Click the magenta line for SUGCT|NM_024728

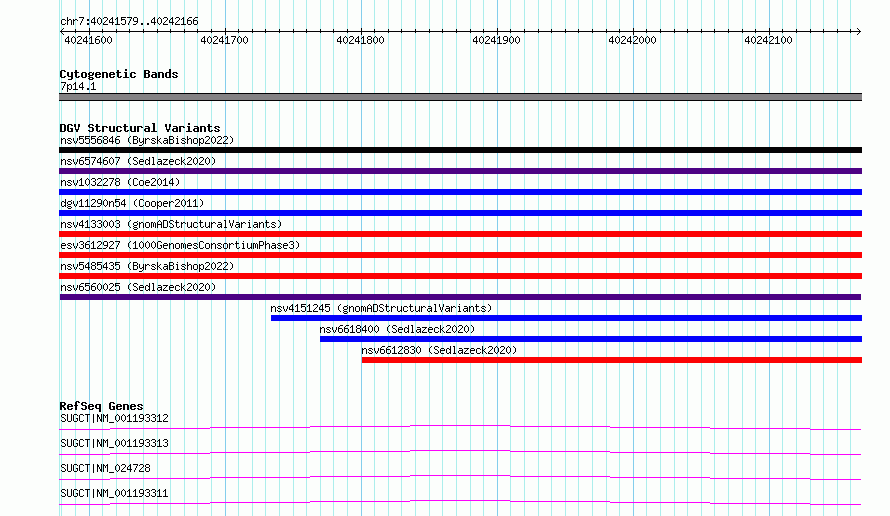(x=460, y=477)
